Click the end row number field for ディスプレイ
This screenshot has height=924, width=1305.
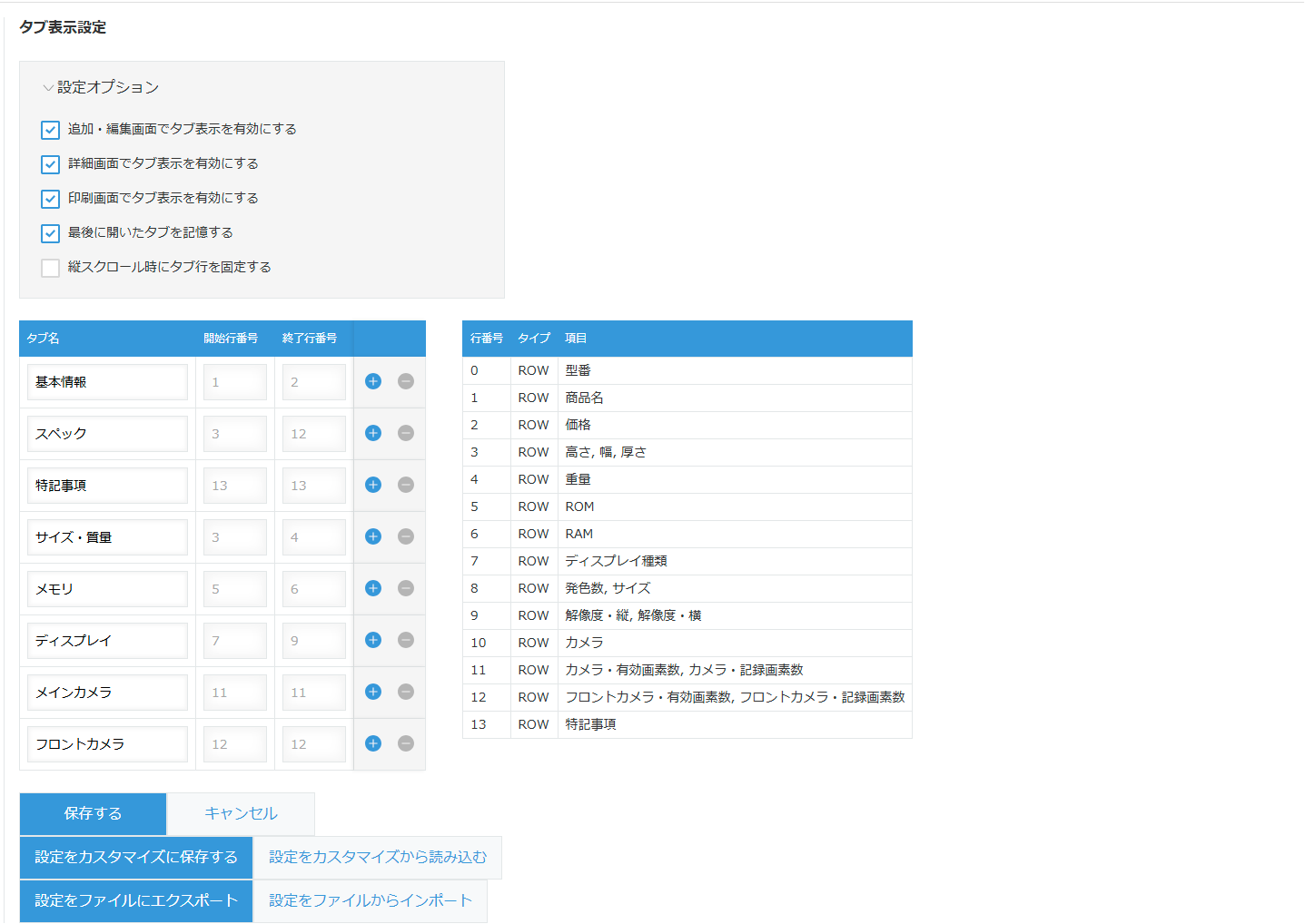click(x=313, y=641)
